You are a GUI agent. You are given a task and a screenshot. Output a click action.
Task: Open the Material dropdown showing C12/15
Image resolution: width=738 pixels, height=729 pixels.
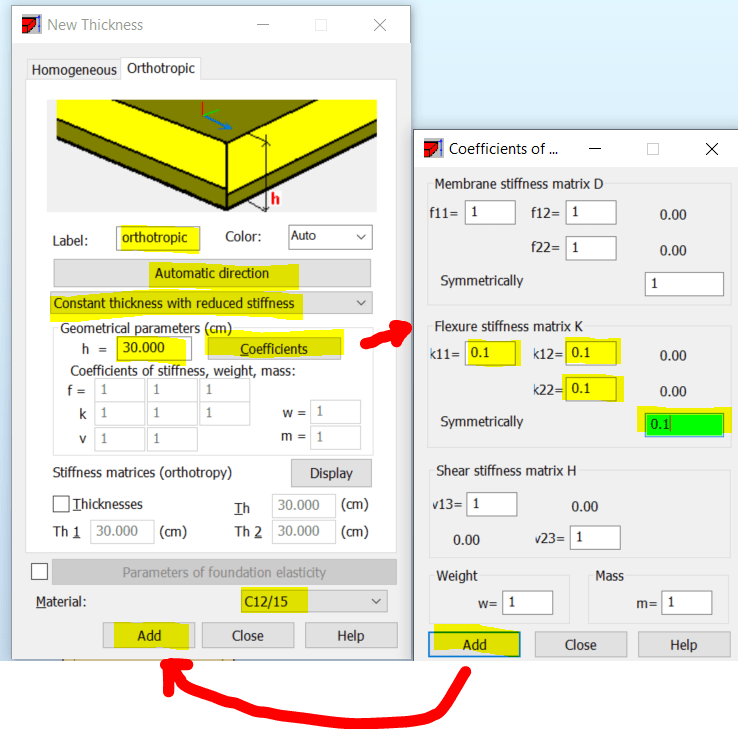(314, 601)
